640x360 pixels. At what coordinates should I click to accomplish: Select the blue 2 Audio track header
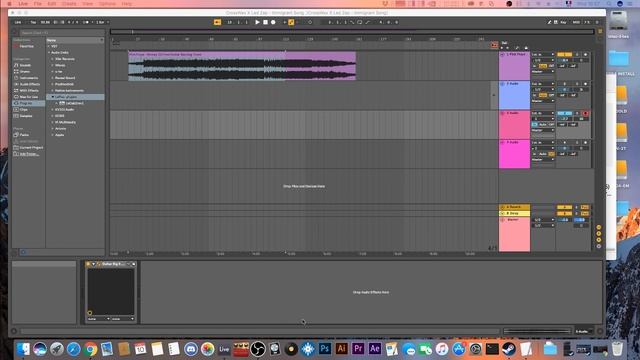click(514, 95)
